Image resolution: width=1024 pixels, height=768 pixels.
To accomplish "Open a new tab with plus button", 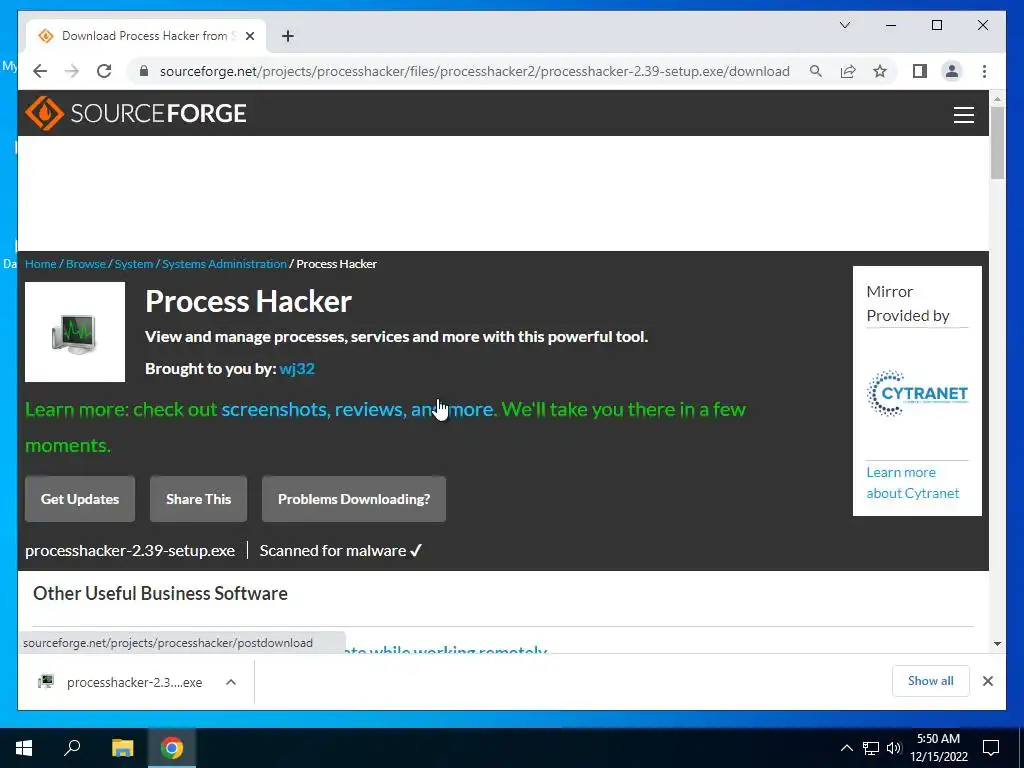I will coord(288,36).
